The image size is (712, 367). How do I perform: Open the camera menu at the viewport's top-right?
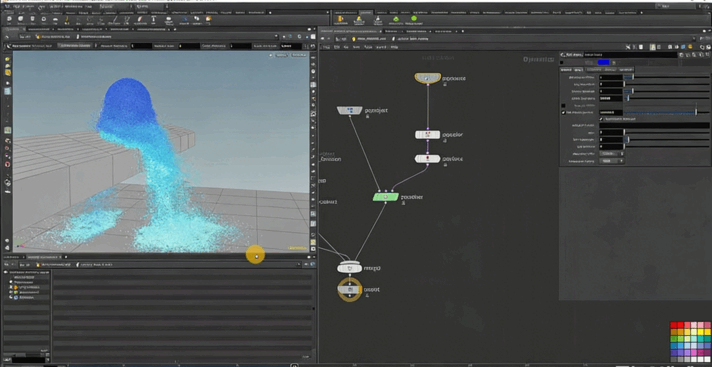(x=298, y=55)
